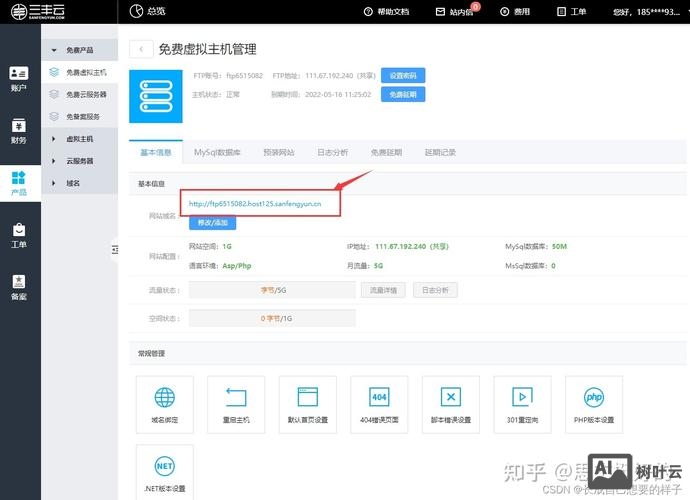690x500 pixels.
Task: Open 财务 in the dark left sidebar
Action: pos(18,131)
